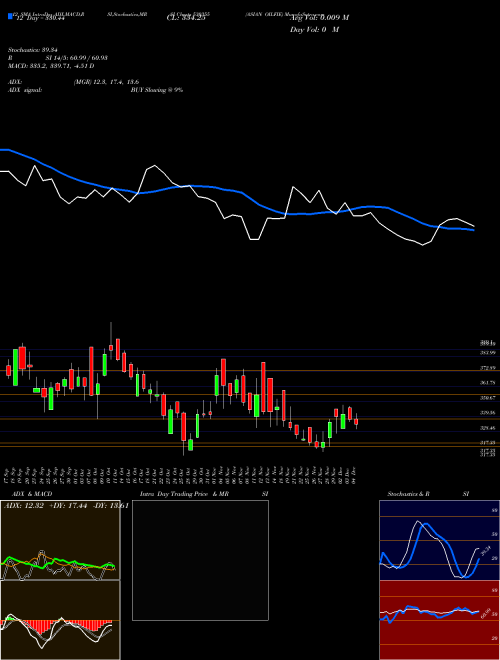Click the 39.34 label on the stochastics line

[x=486, y=551]
